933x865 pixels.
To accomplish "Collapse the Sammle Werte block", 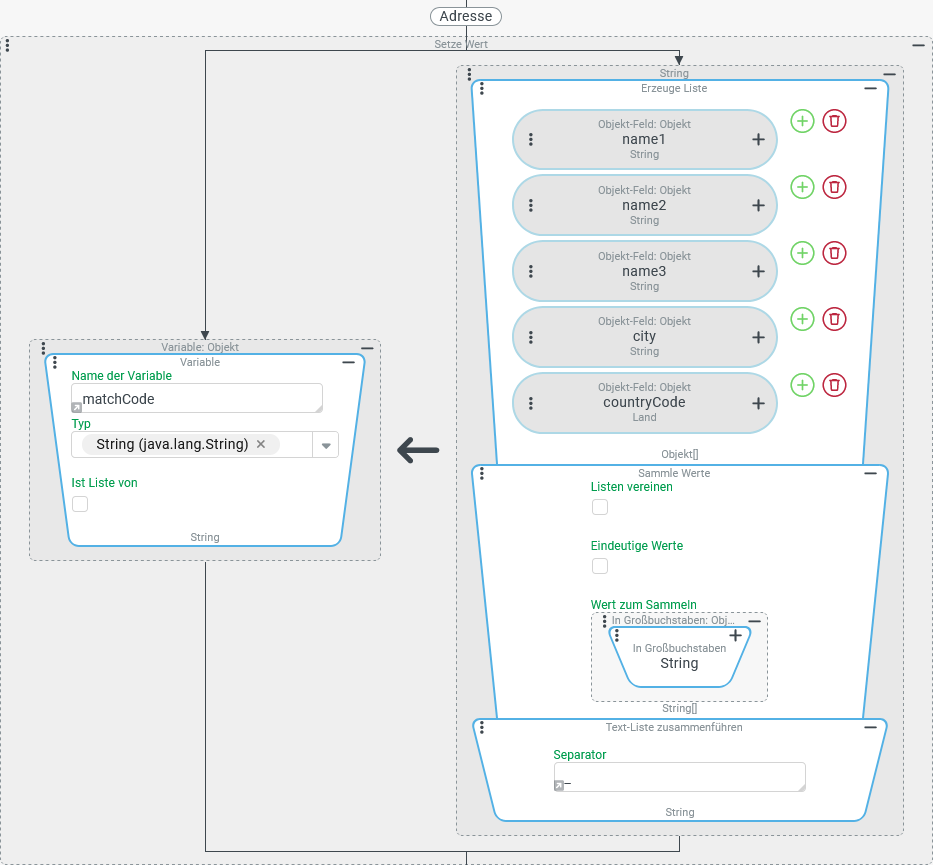I will [x=870, y=473].
